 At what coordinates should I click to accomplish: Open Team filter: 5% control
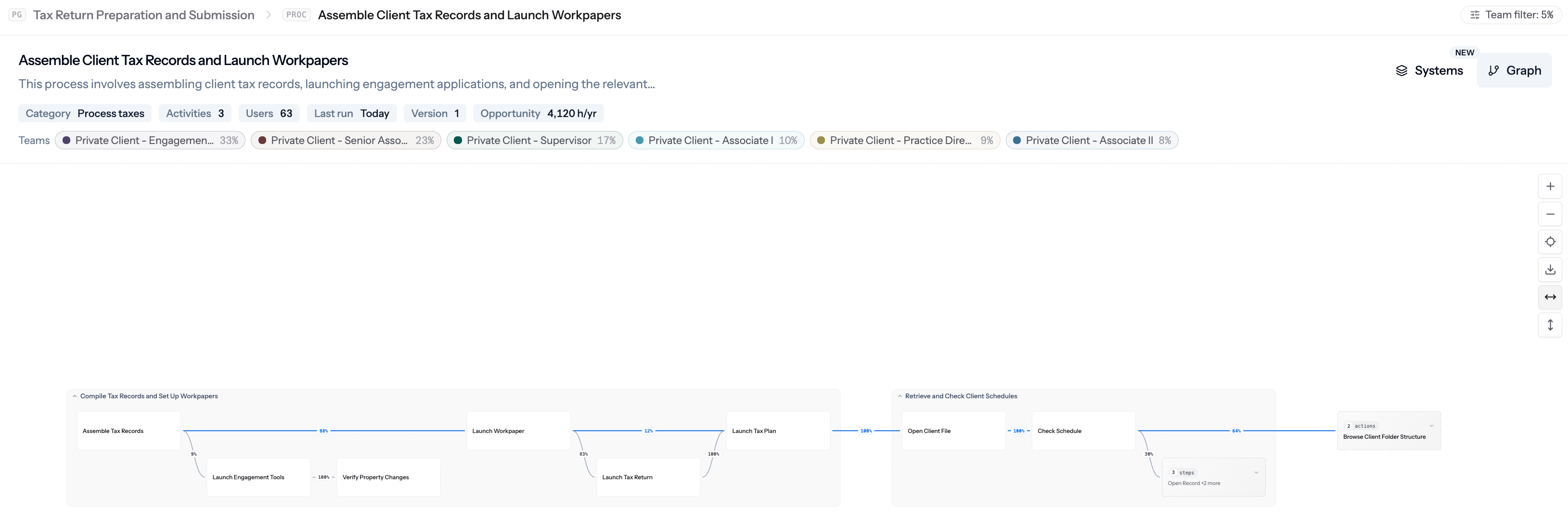coord(1511,14)
